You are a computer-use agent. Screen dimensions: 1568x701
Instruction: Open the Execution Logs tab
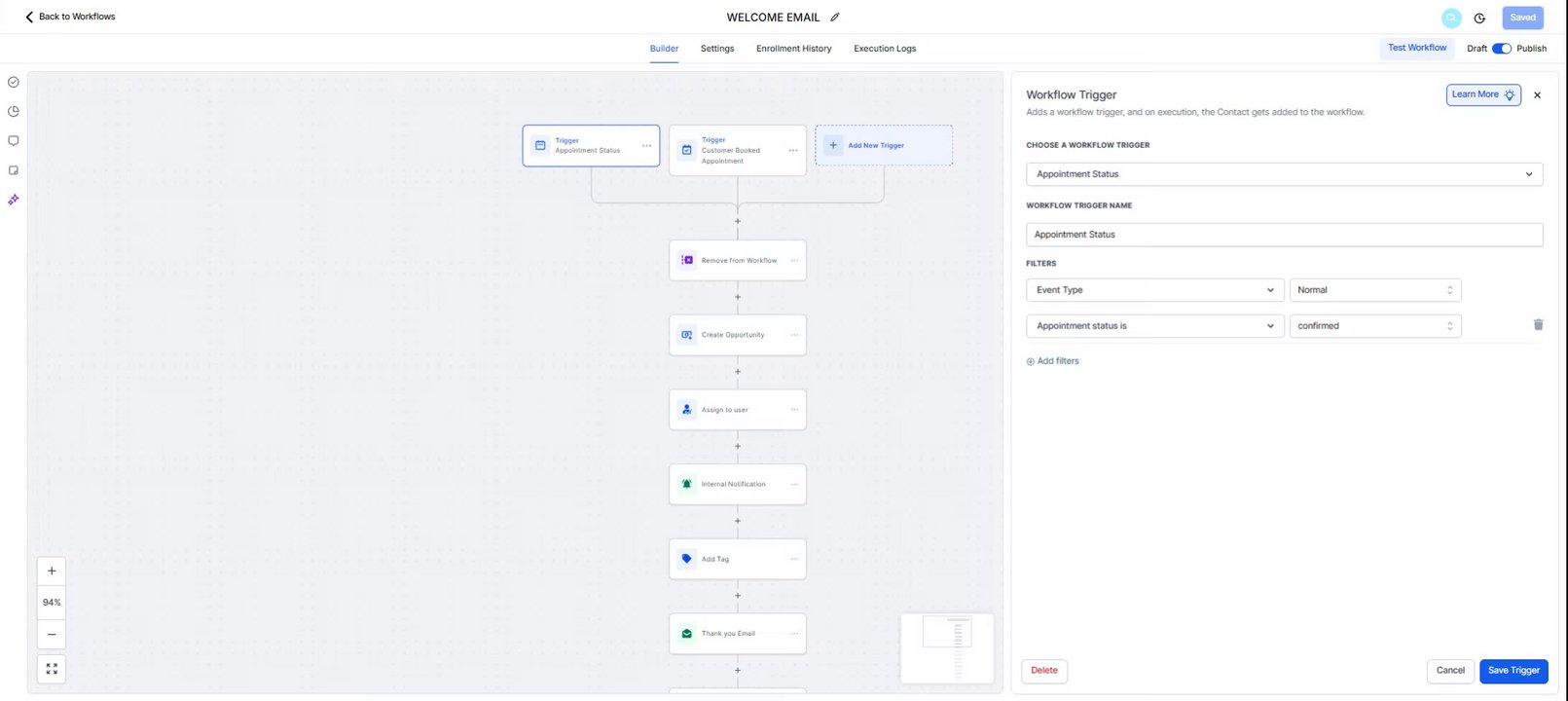(885, 49)
